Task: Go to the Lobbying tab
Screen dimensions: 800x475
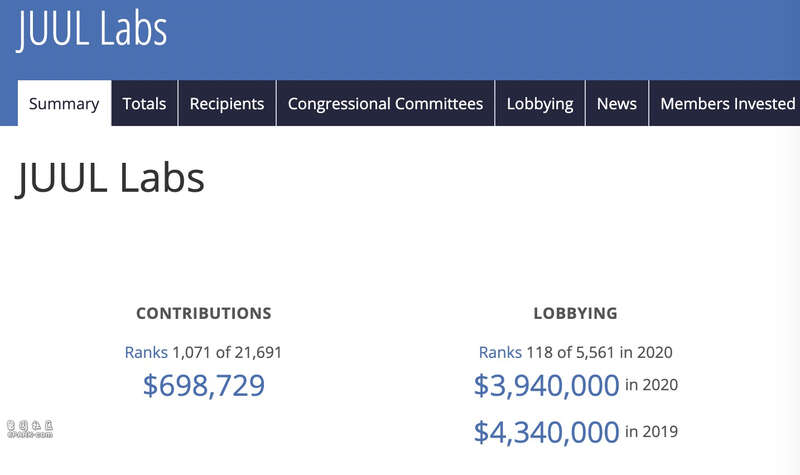Action: point(540,104)
